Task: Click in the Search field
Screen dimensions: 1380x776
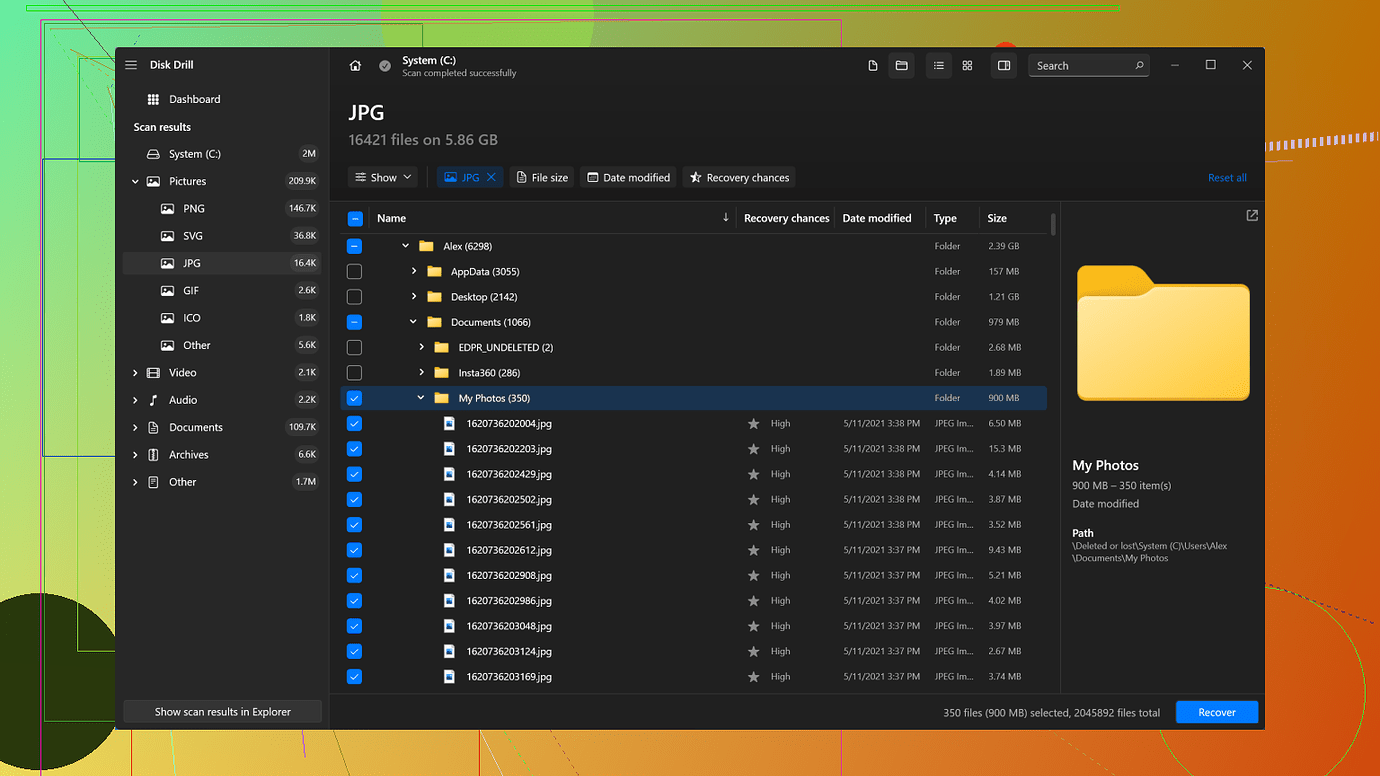Action: (1080, 66)
